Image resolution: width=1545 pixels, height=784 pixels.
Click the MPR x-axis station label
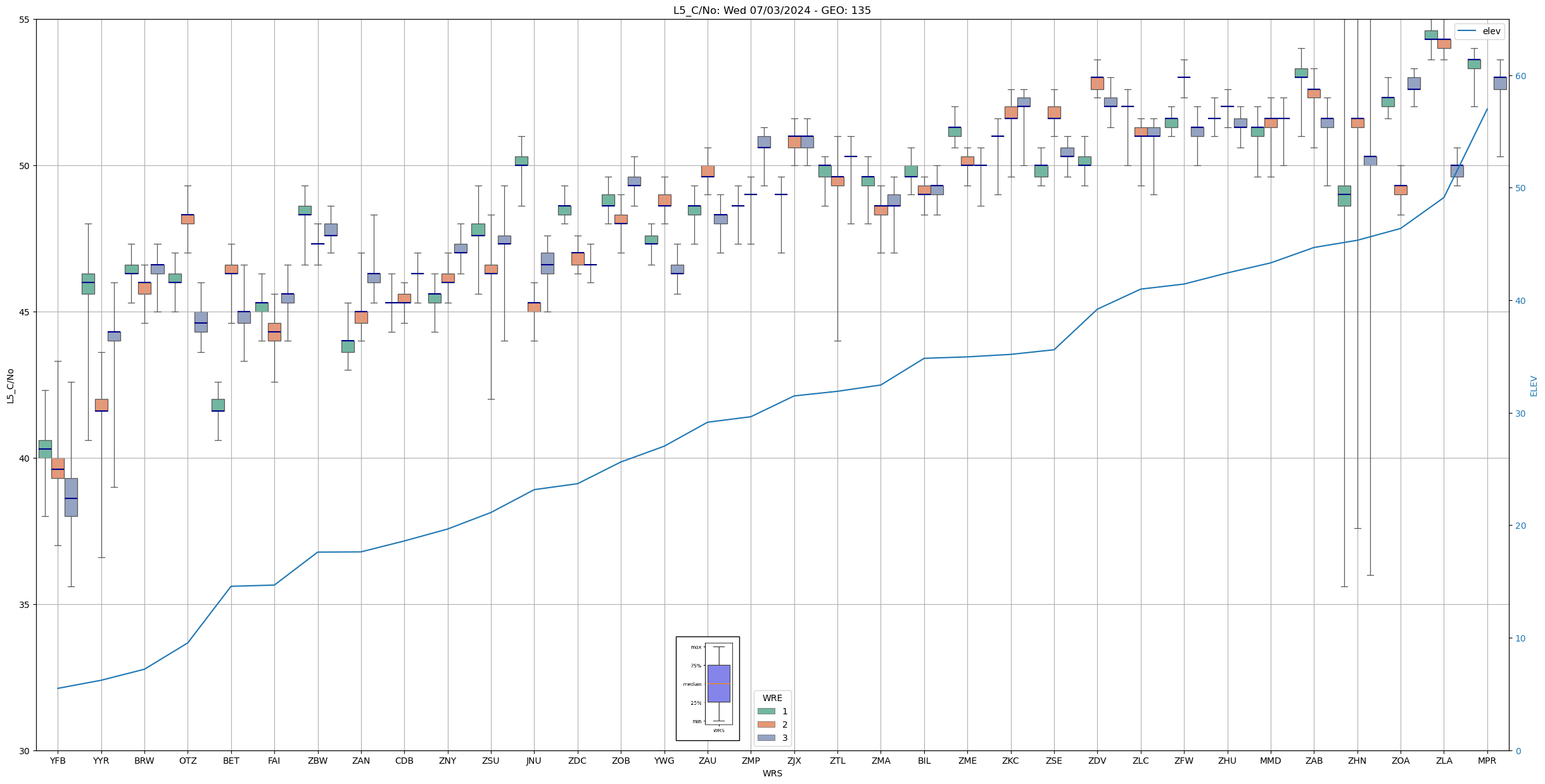pyautogui.click(x=1487, y=761)
